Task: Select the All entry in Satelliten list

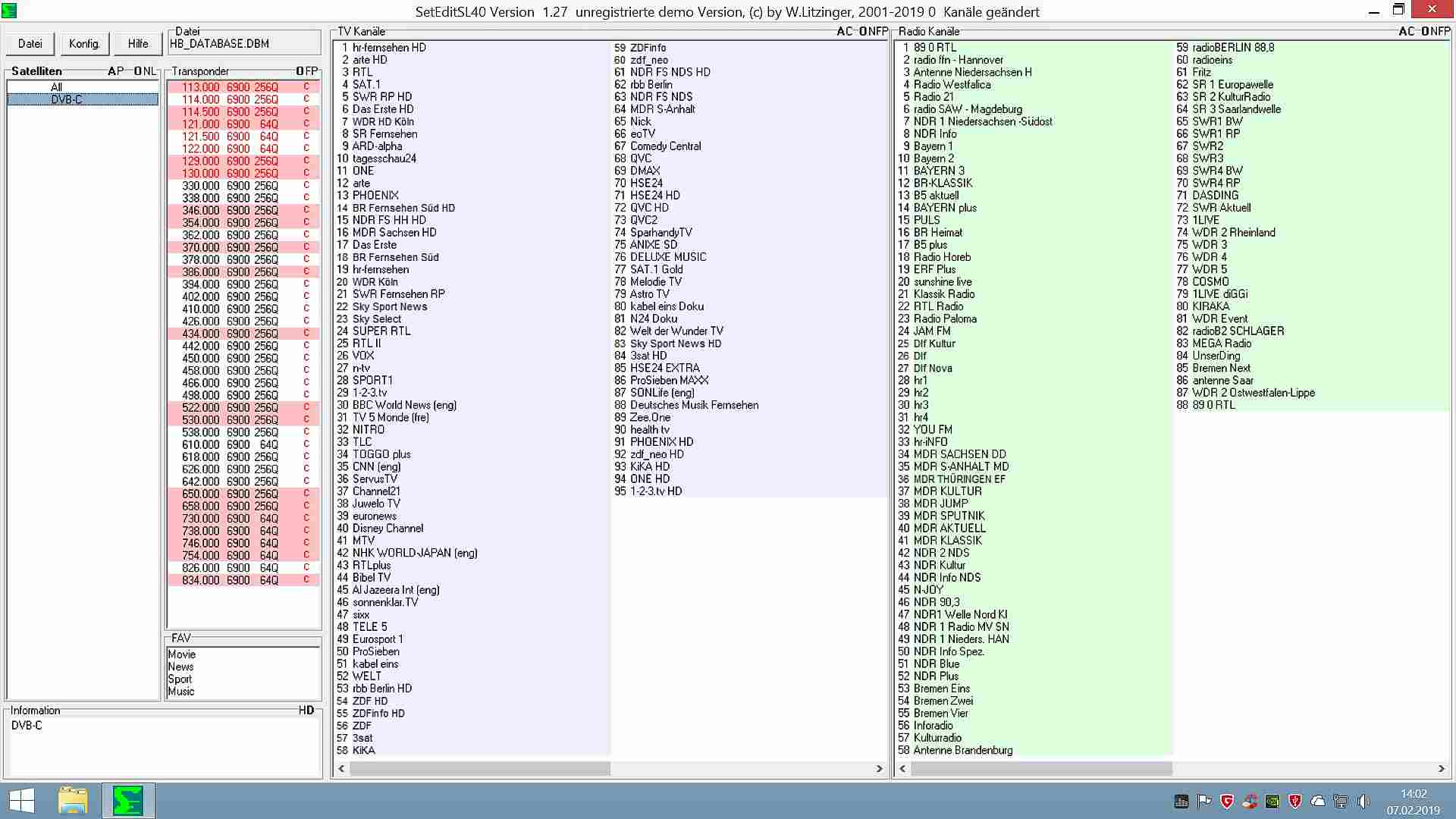Action: [56, 87]
